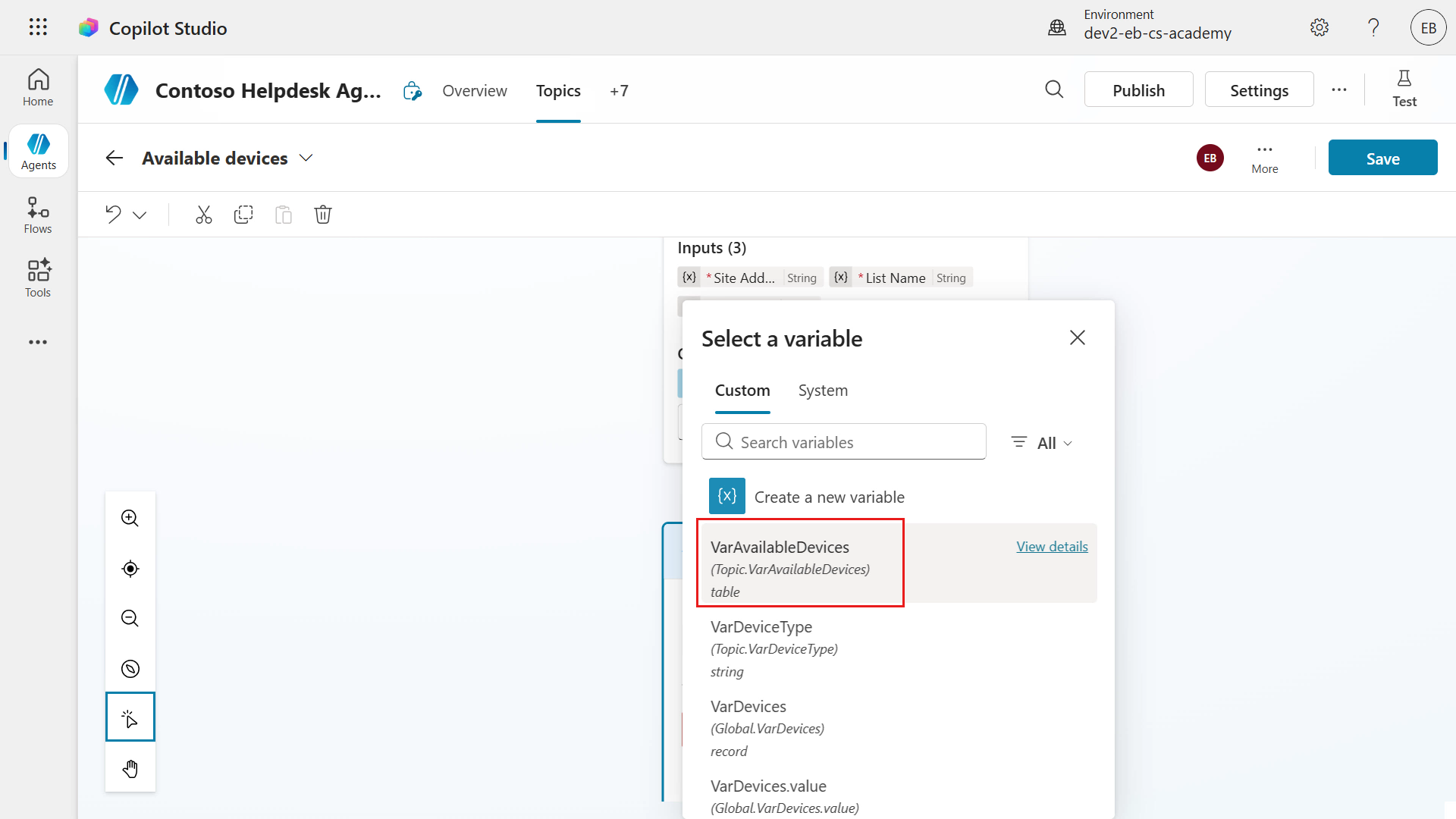Close the Select a variable panel
The height and width of the screenshot is (819, 1456).
coord(1077,337)
